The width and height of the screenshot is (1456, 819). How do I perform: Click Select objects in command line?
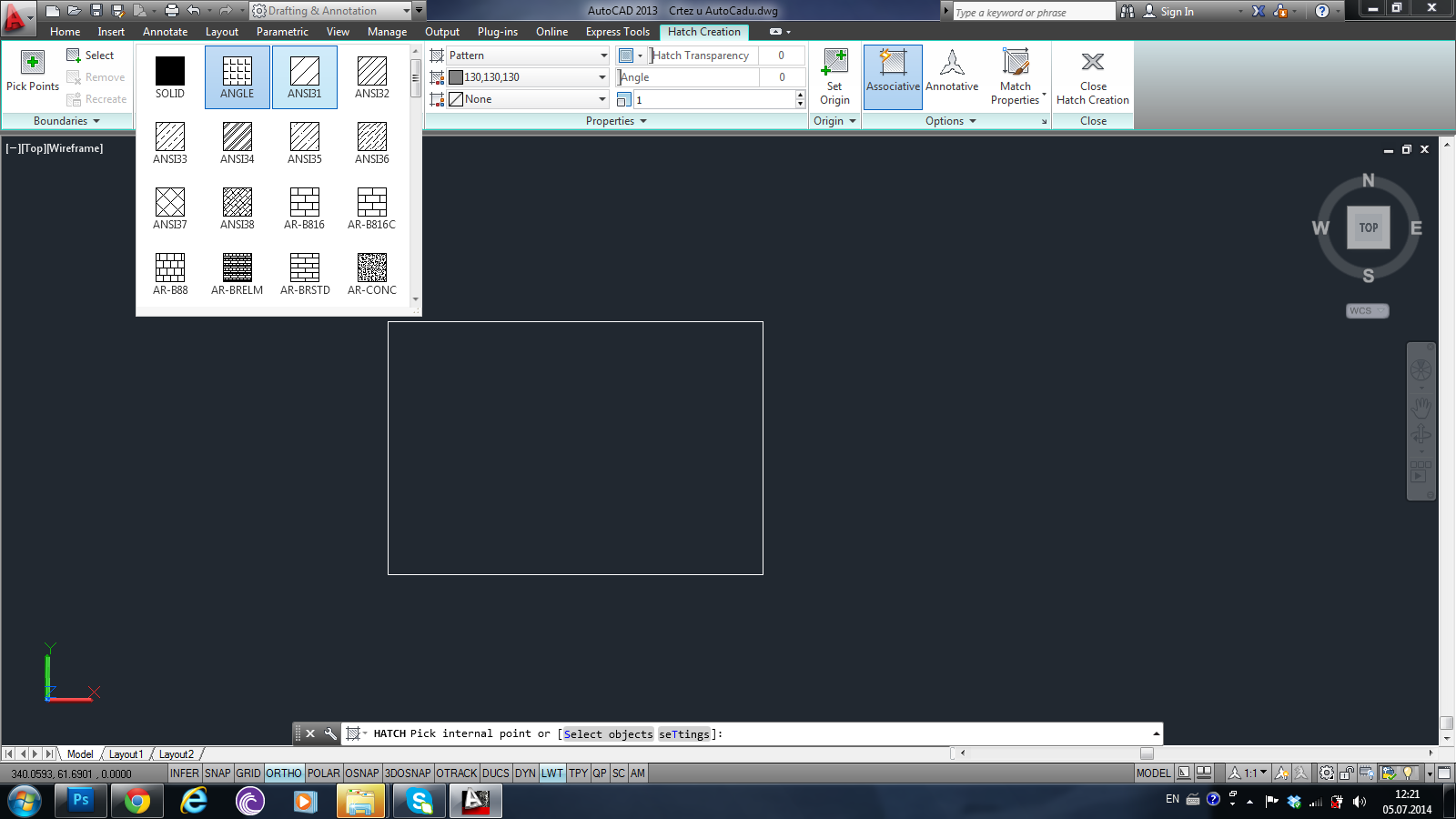point(608,734)
